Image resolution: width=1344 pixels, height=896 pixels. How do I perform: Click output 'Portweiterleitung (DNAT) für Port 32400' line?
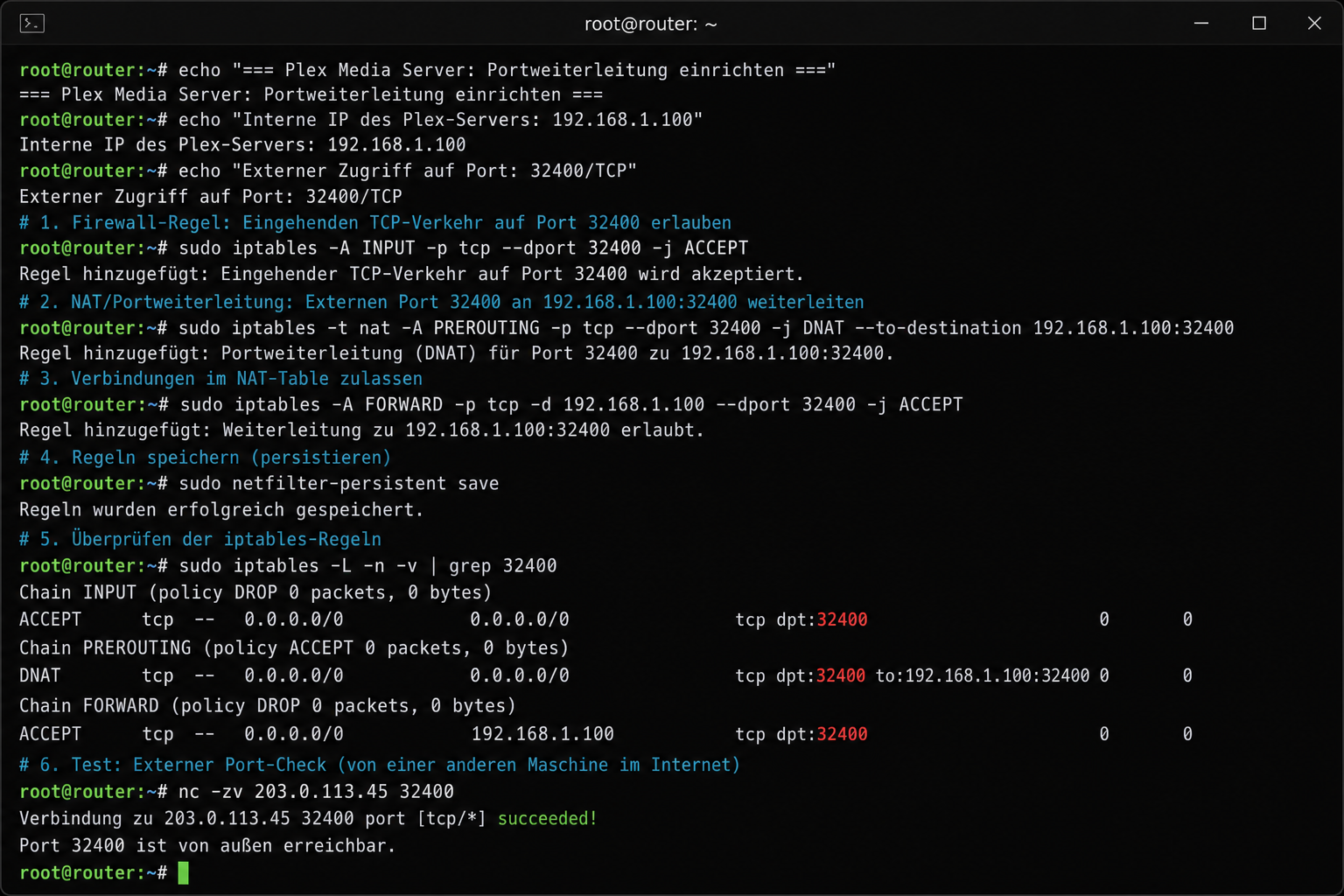pyautogui.click(x=457, y=353)
